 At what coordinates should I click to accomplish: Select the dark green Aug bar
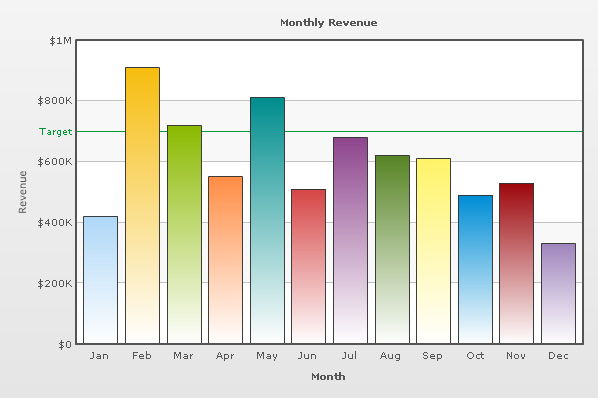392,249
